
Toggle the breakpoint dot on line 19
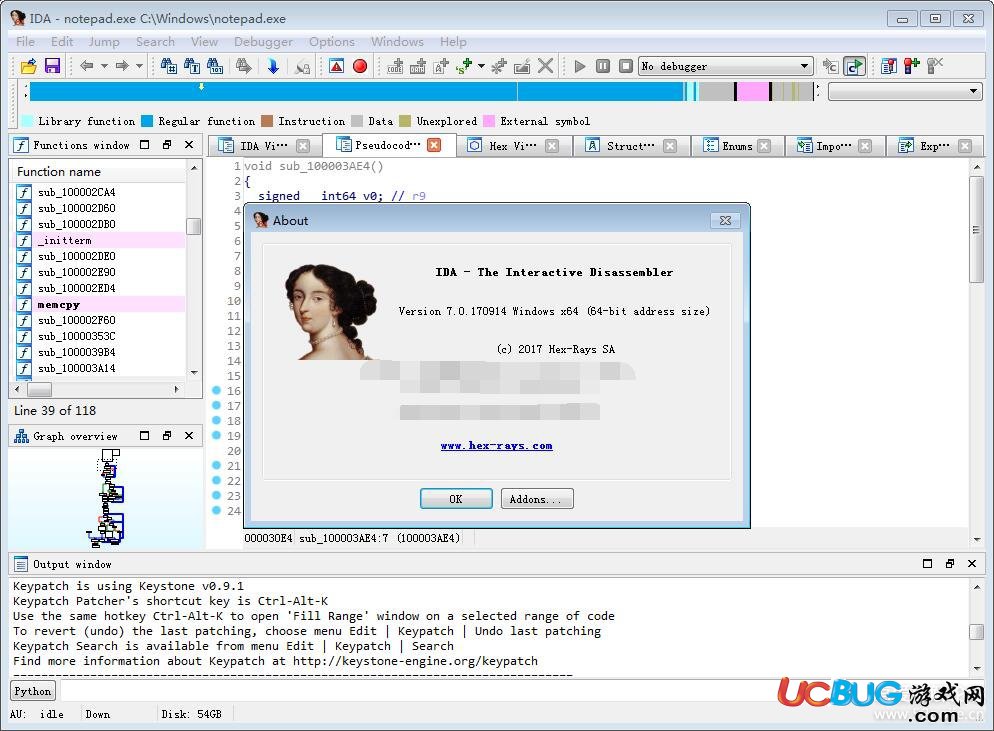point(216,435)
